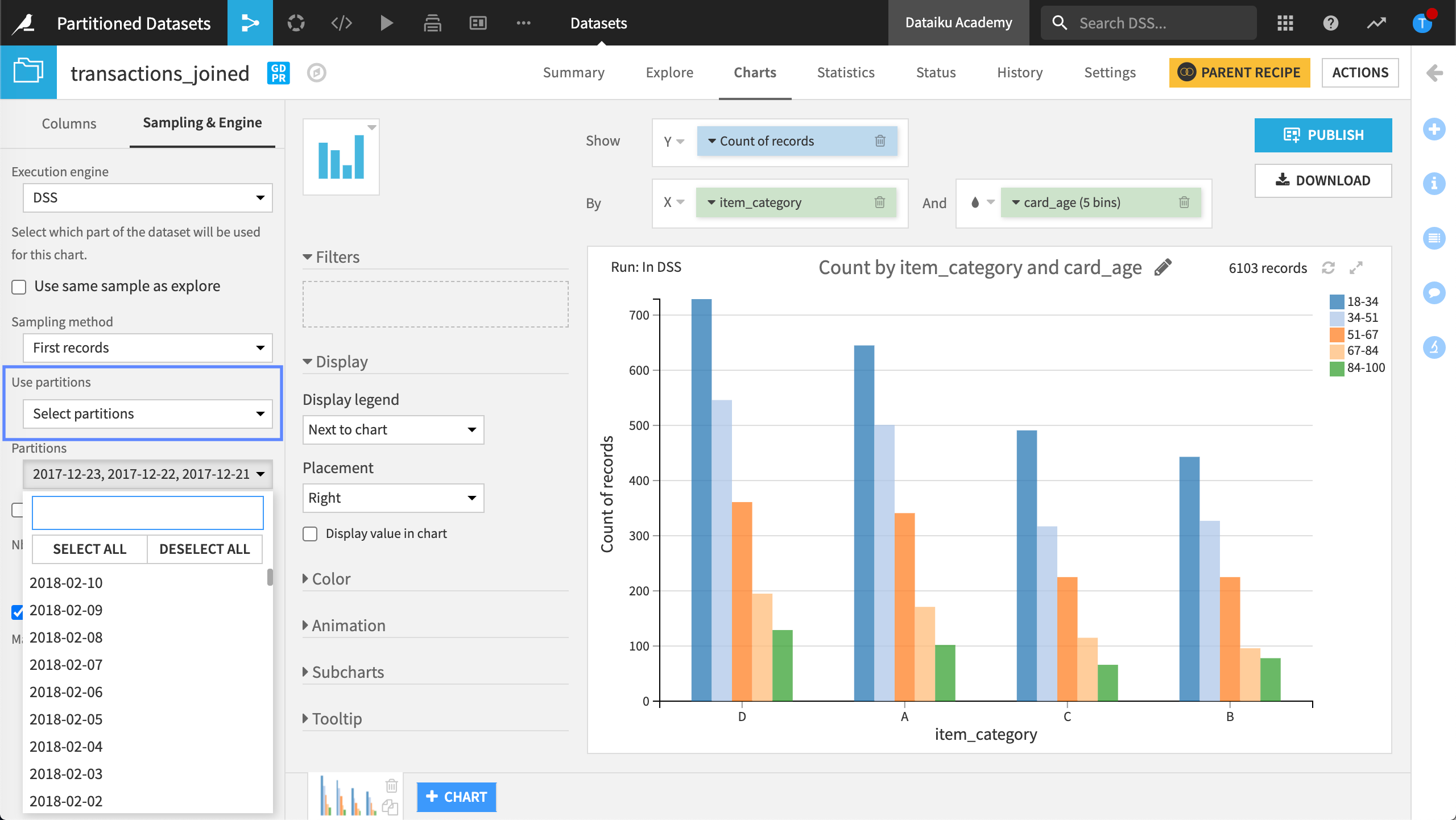The width and height of the screenshot is (1456, 820).
Task: Click the Publish button for the chart
Action: pos(1322,135)
